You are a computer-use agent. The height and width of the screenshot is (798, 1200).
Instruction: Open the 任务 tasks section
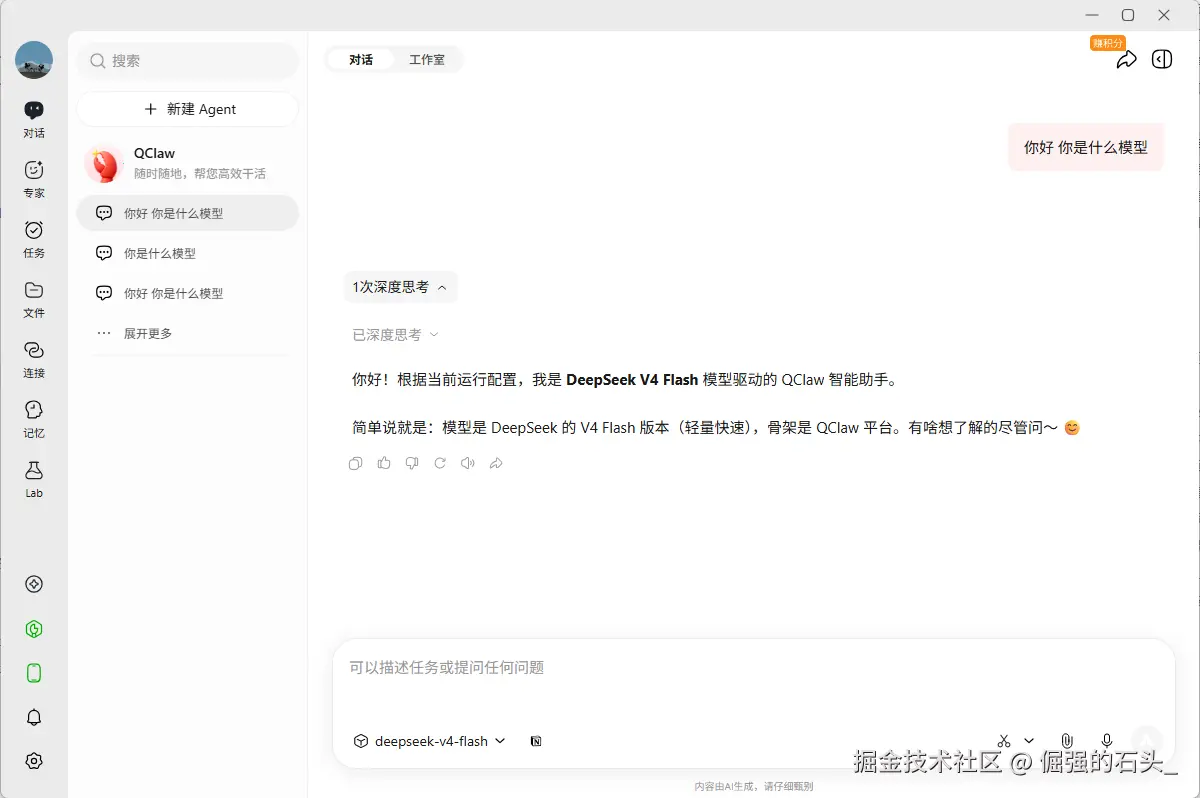34,238
